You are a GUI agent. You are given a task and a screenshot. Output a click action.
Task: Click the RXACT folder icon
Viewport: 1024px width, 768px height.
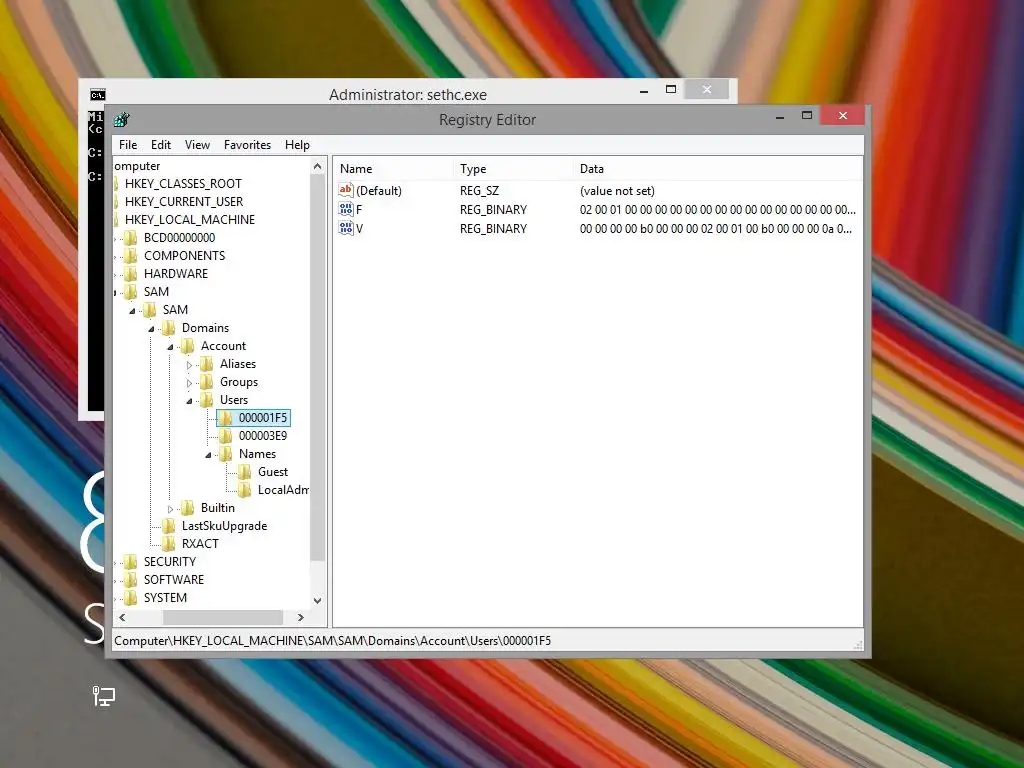(x=168, y=543)
